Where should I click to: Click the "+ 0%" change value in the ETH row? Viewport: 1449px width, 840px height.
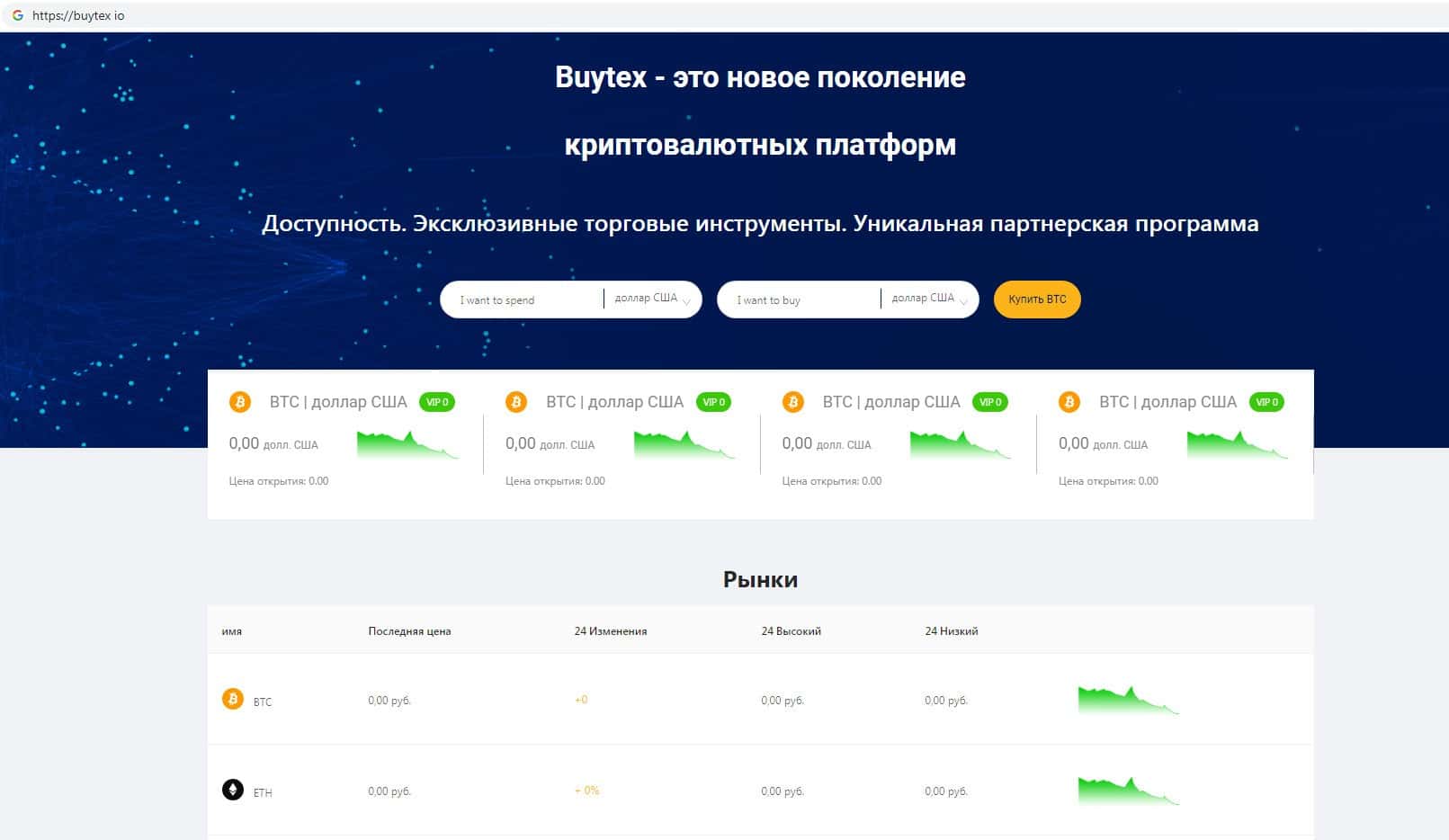[586, 791]
